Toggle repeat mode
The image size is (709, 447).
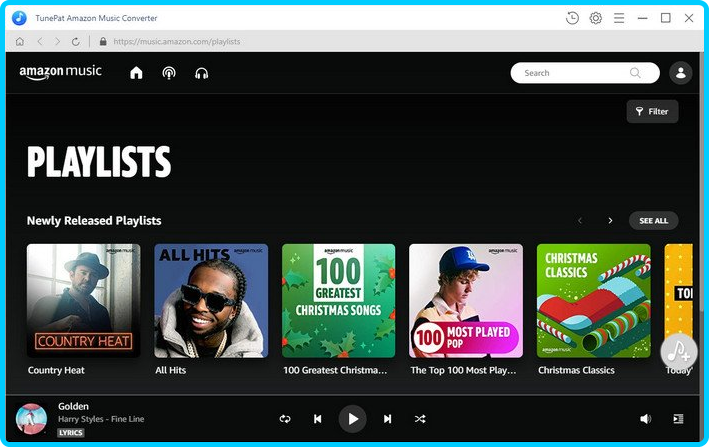pyautogui.click(x=285, y=419)
